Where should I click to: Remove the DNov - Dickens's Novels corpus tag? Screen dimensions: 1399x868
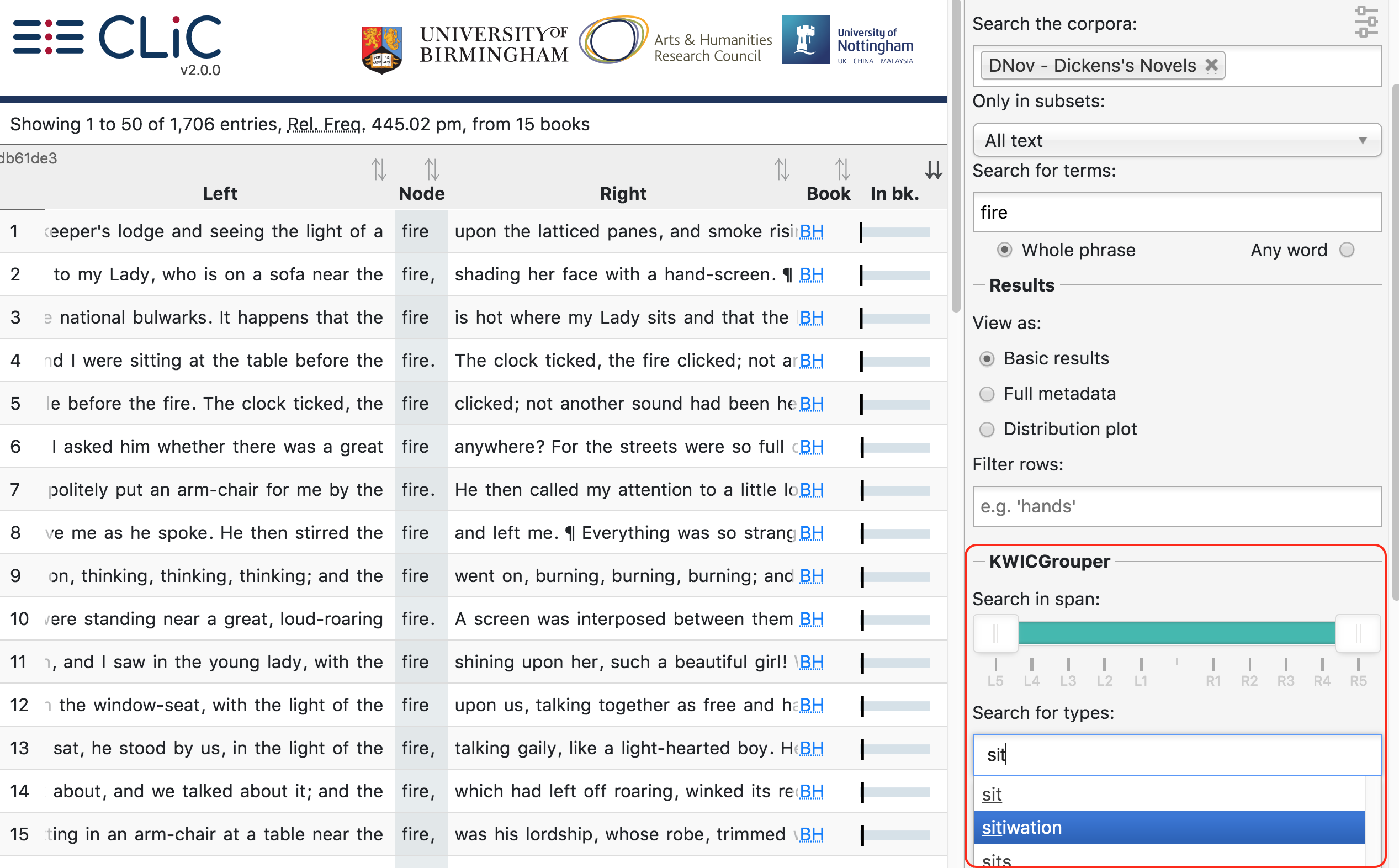[x=1211, y=65]
